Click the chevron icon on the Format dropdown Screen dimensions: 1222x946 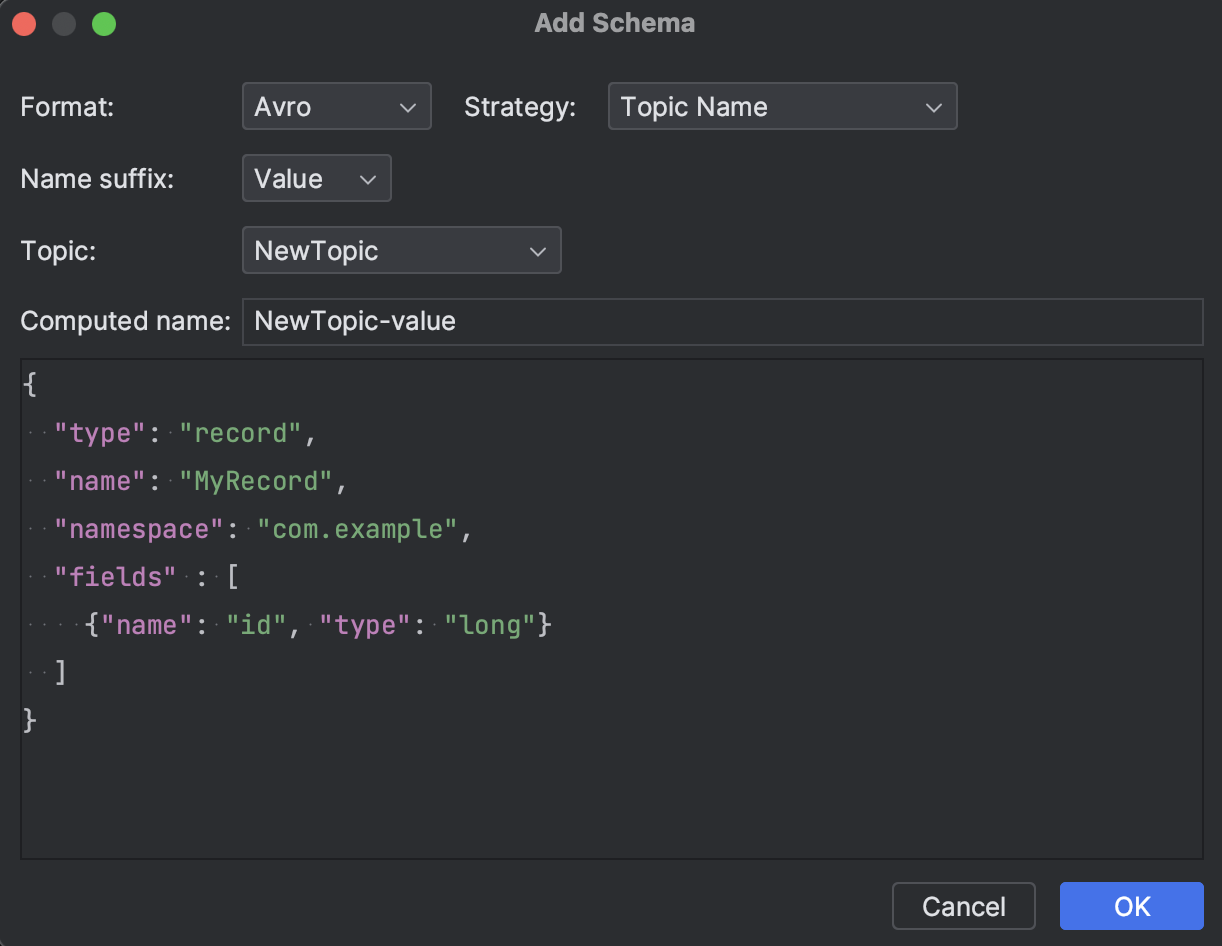[x=410, y=105]
